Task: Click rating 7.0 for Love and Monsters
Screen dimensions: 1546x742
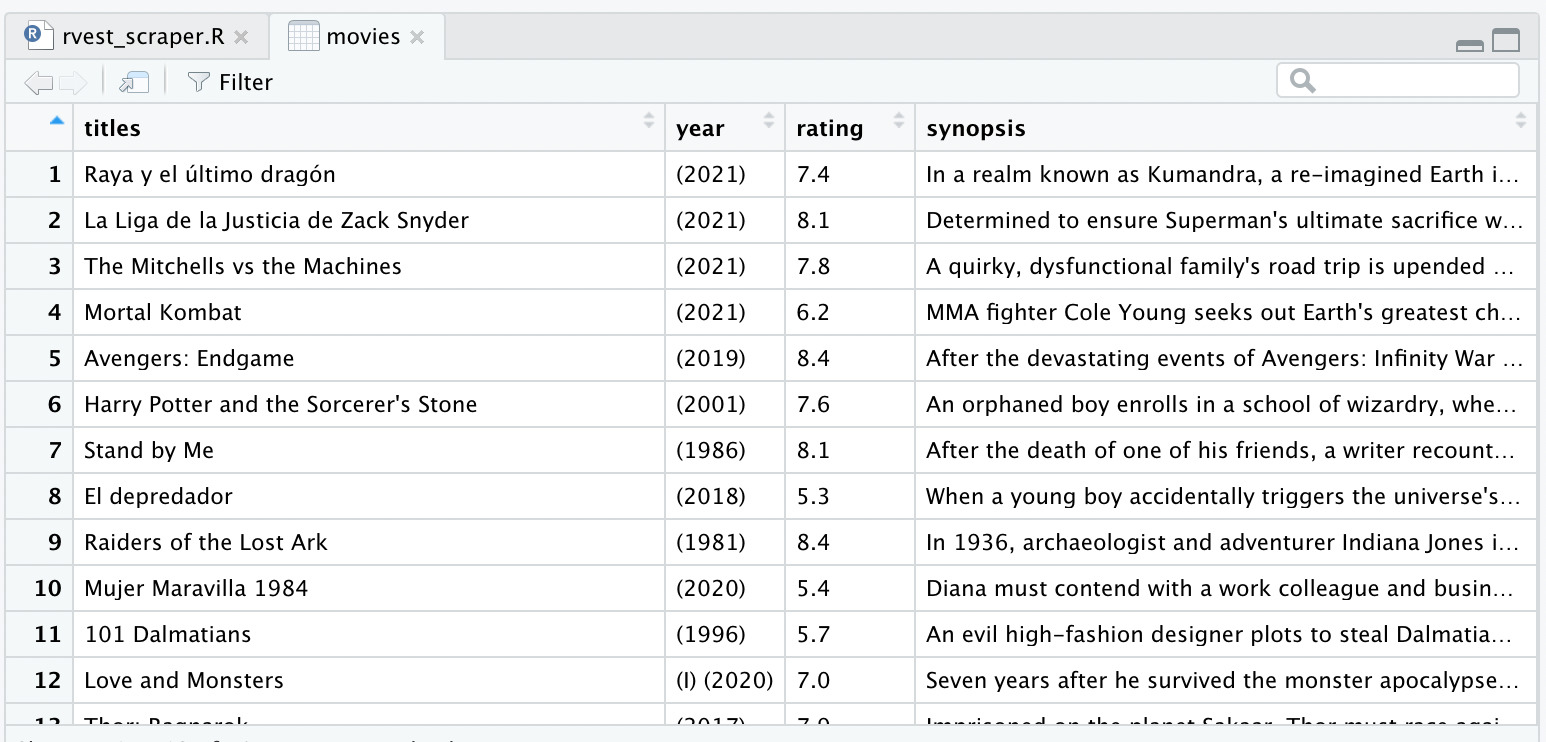Action: (850, 680)
